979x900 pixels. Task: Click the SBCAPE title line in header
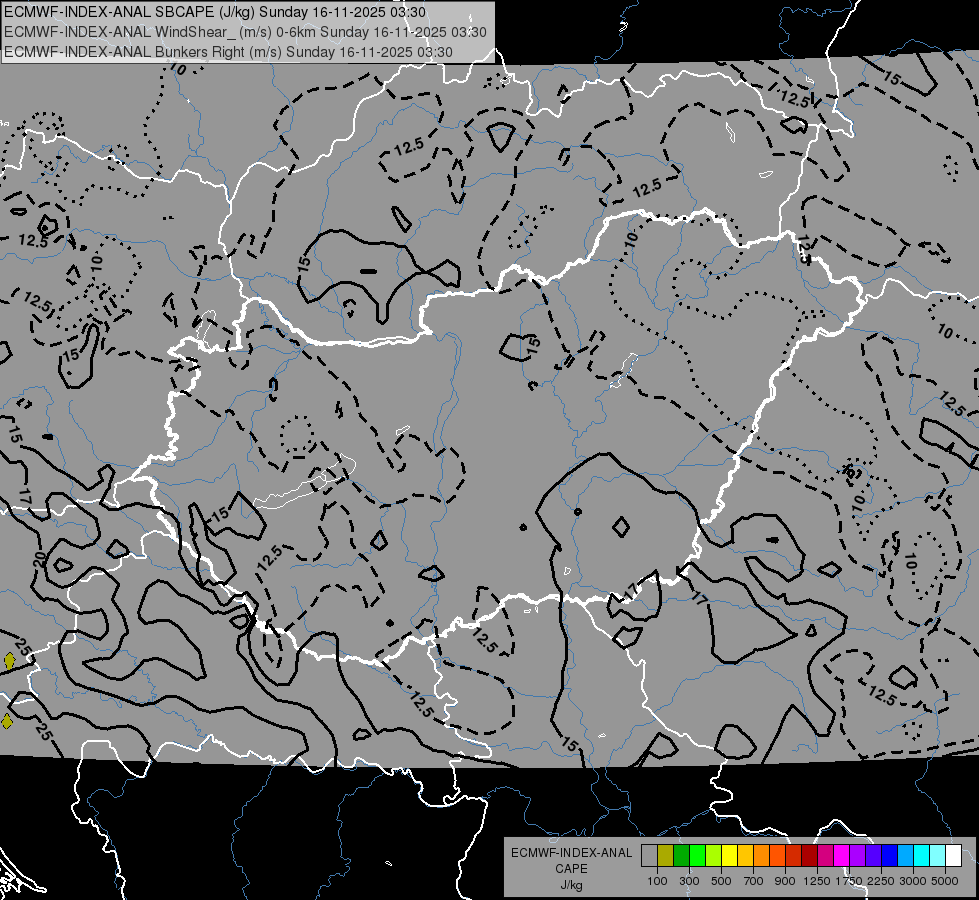click(215, 12)
